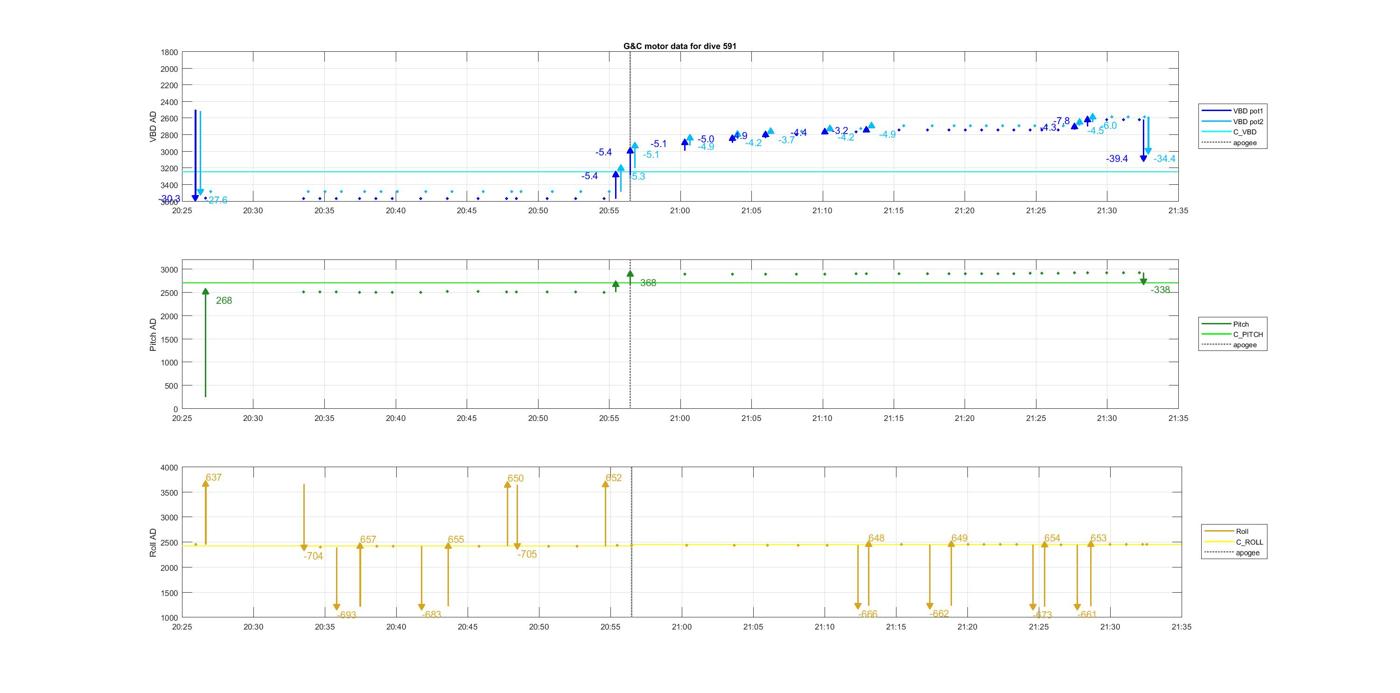Click the 368 pitch move label
This screenshot has width=1400, height=693.
point(648,284)
